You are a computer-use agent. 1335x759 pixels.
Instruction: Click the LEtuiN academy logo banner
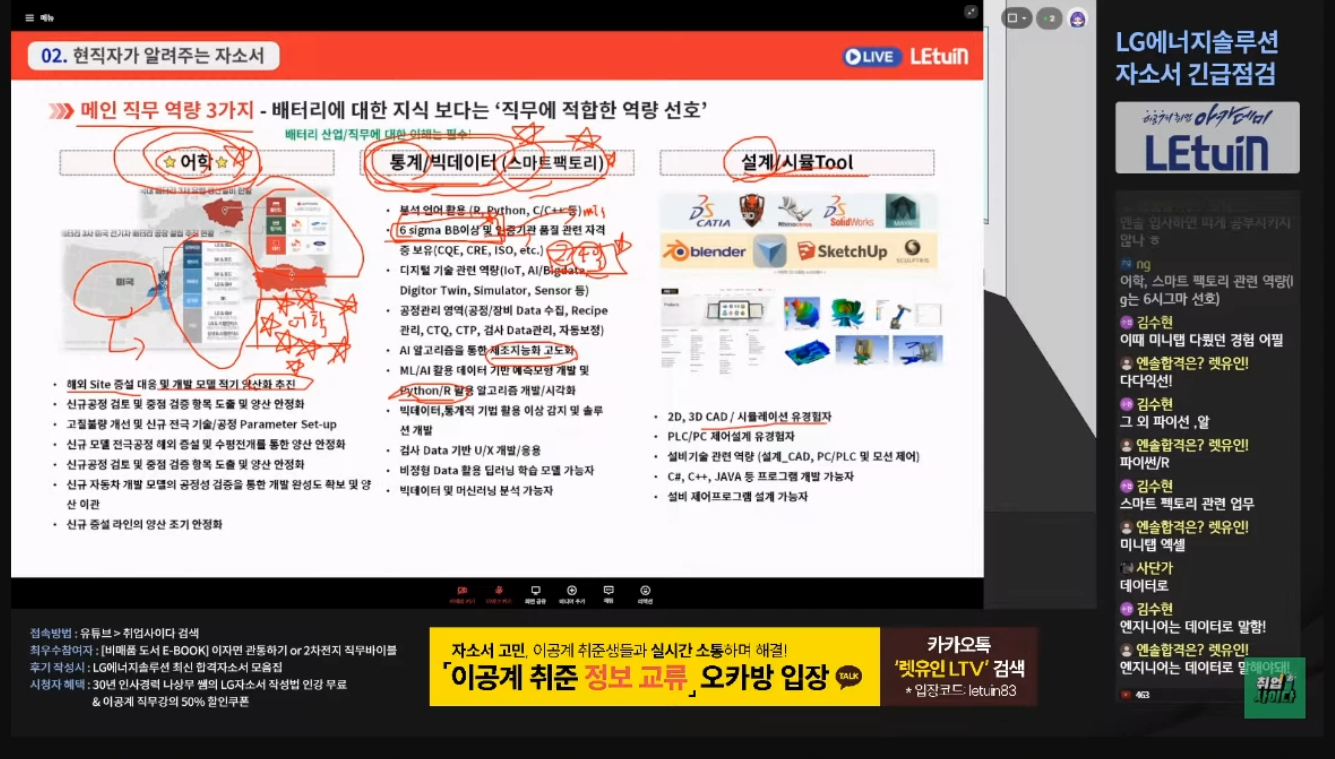[1207, 138]
